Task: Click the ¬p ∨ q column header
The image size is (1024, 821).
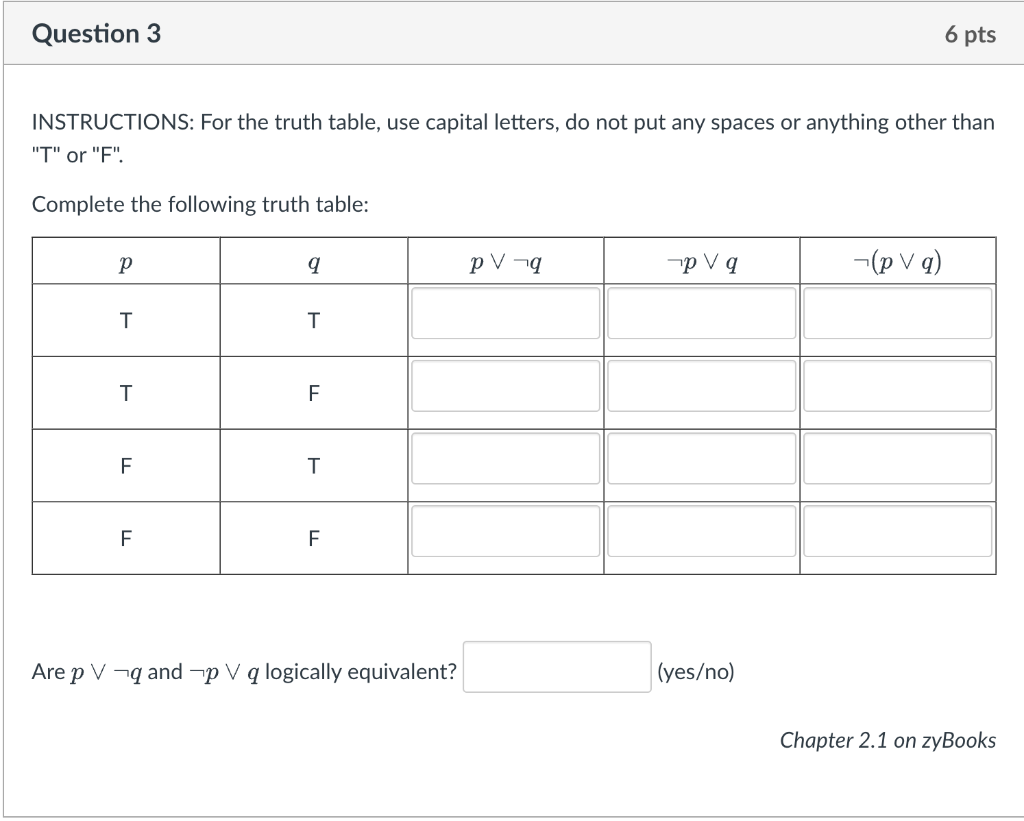Action: tap(702, 263)
